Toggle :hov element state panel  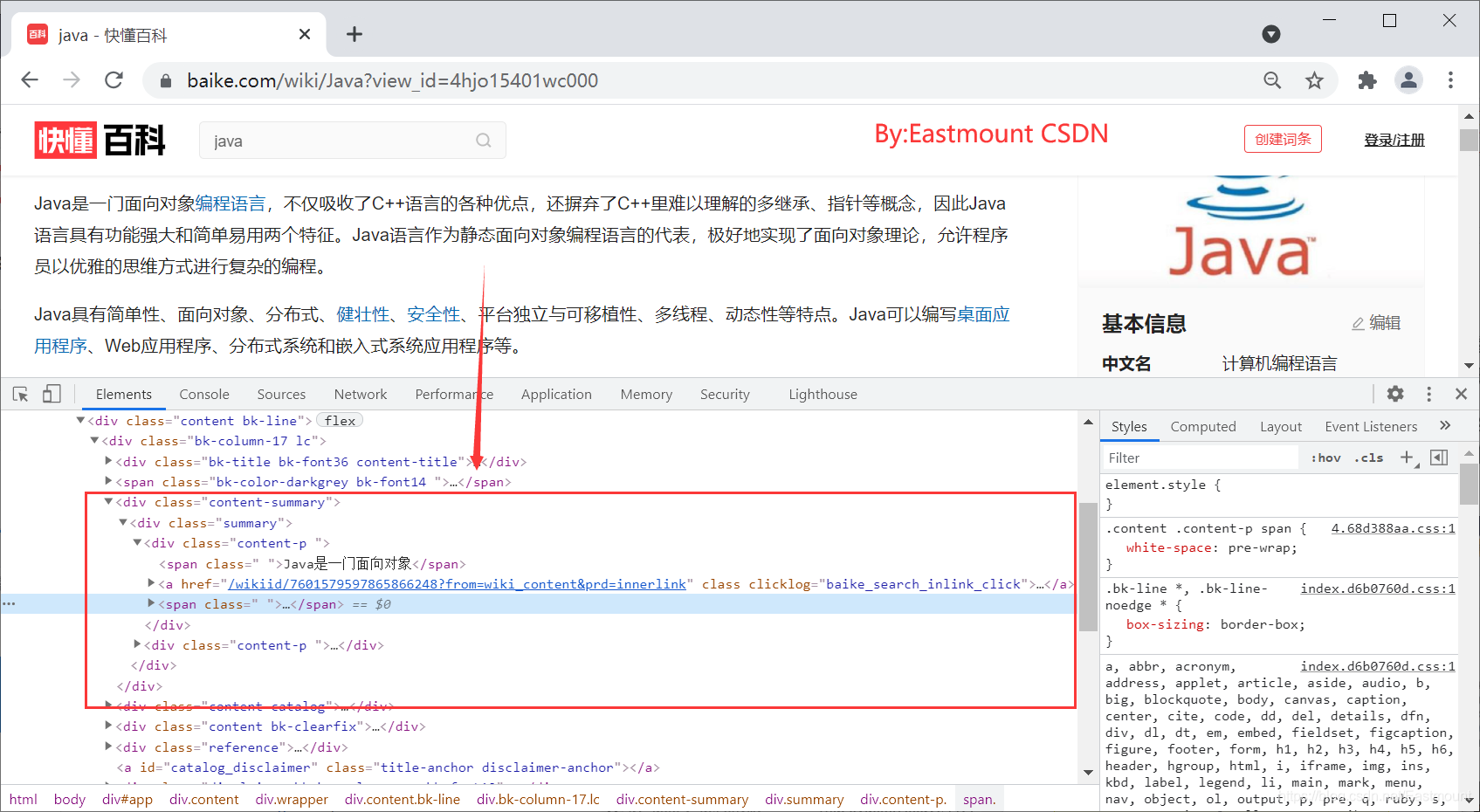1325,458
